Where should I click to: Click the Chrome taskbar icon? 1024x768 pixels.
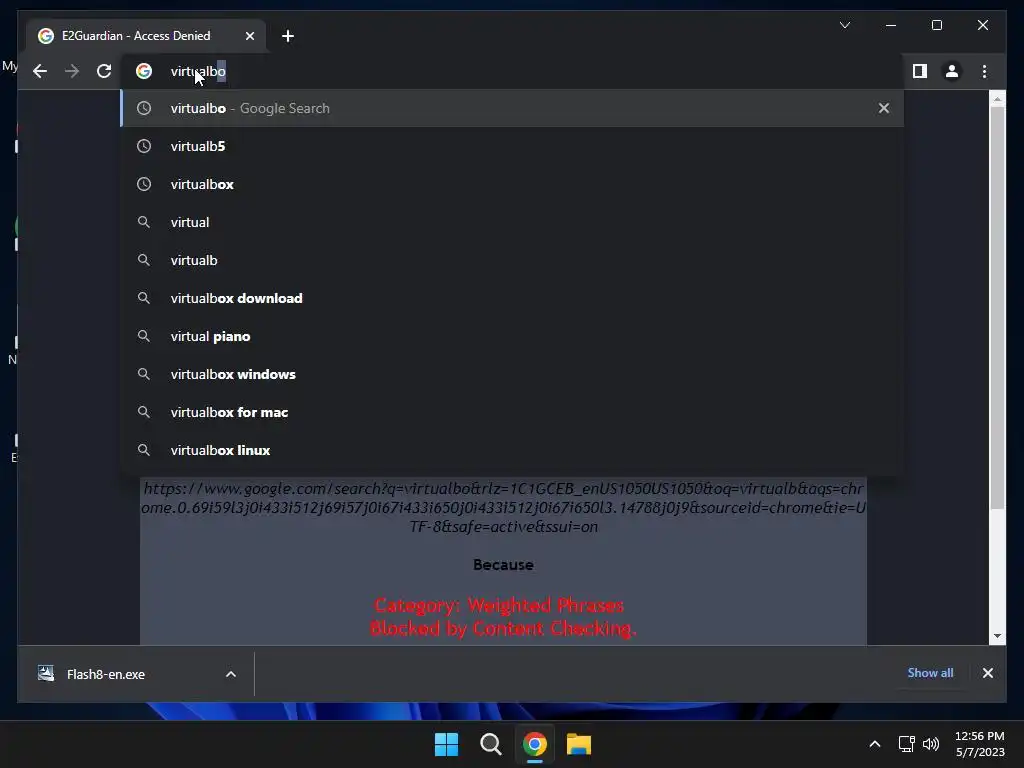(534, 744)
